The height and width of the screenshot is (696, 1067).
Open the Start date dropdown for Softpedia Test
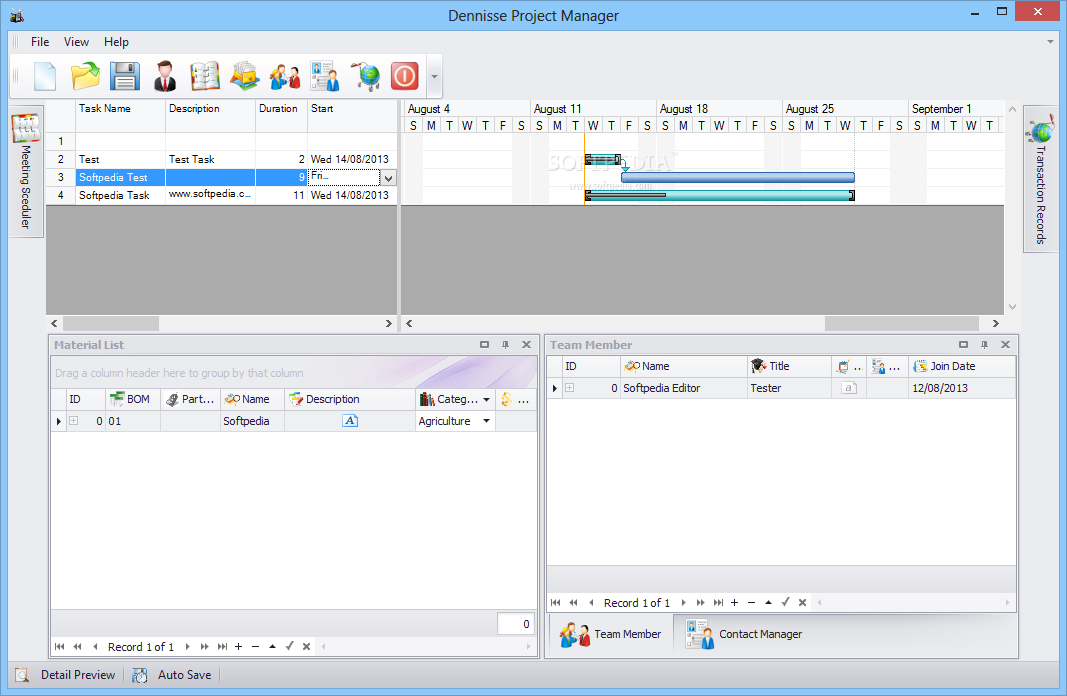(389, 178)
